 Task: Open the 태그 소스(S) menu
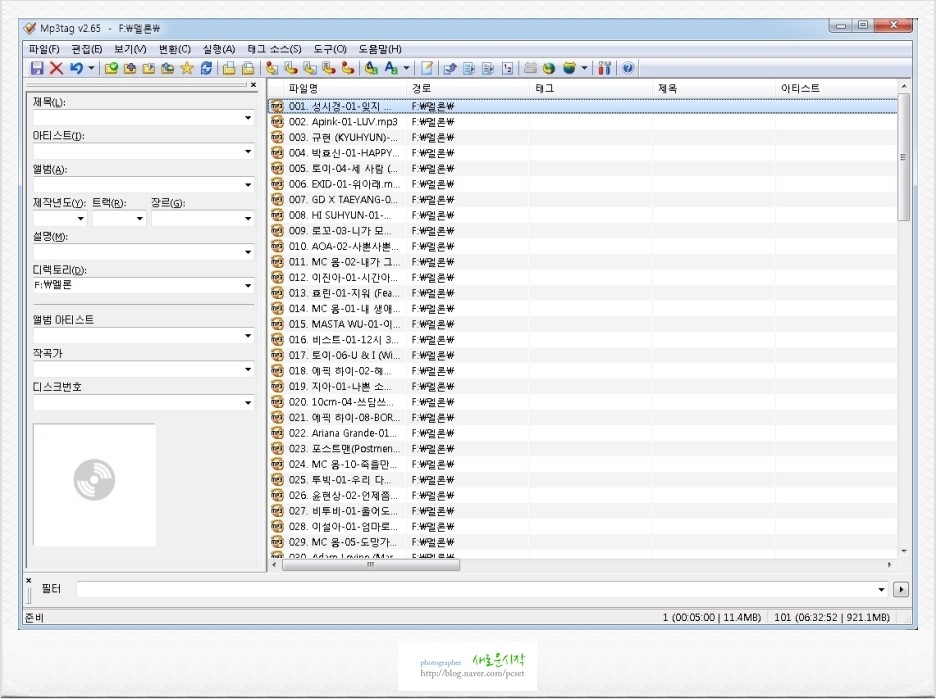point(274,49)
